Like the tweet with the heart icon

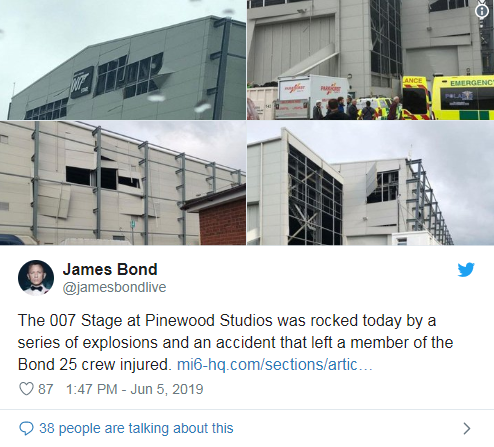point(26,389)
